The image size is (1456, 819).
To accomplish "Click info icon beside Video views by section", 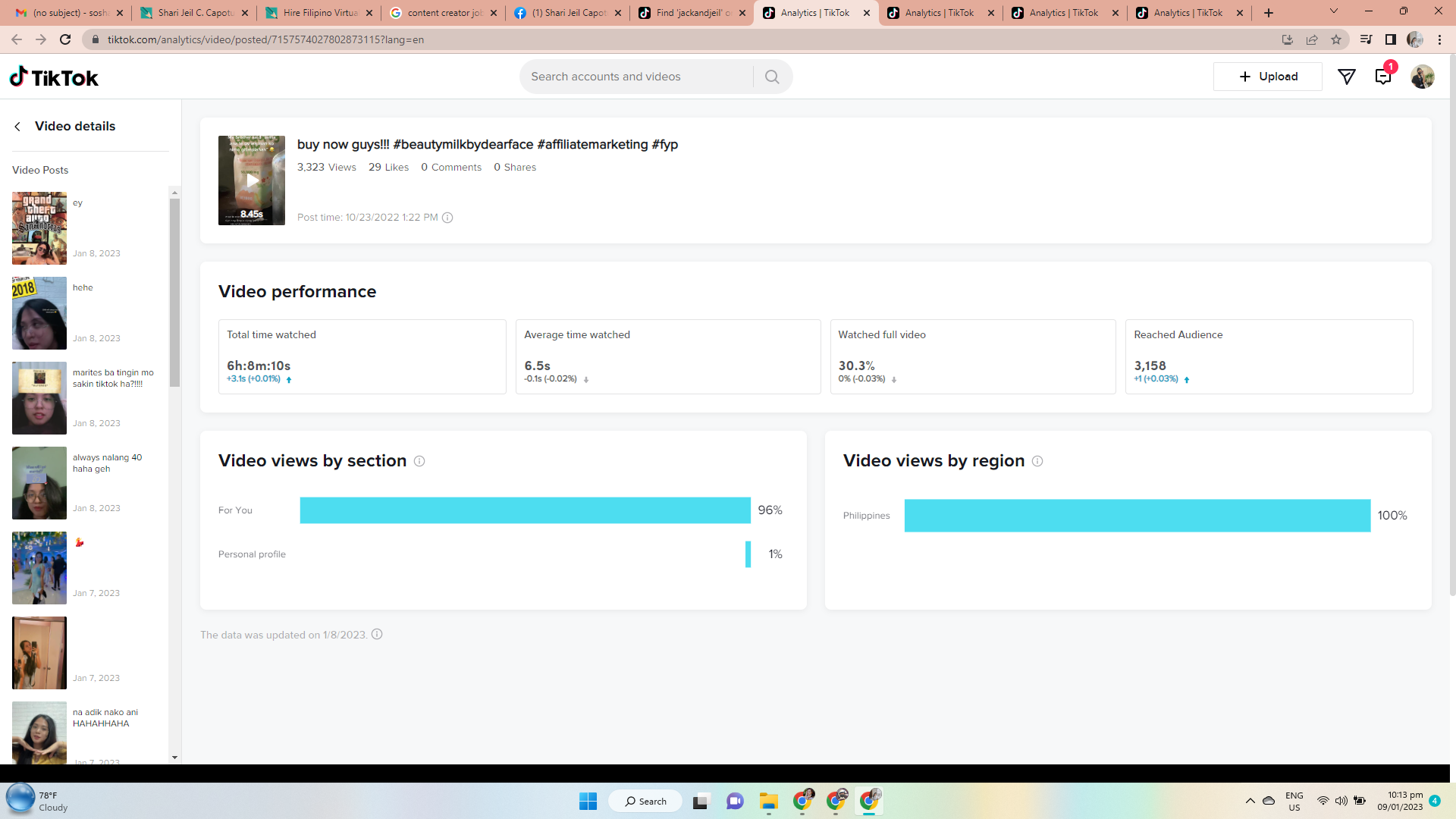I will 419,461.
